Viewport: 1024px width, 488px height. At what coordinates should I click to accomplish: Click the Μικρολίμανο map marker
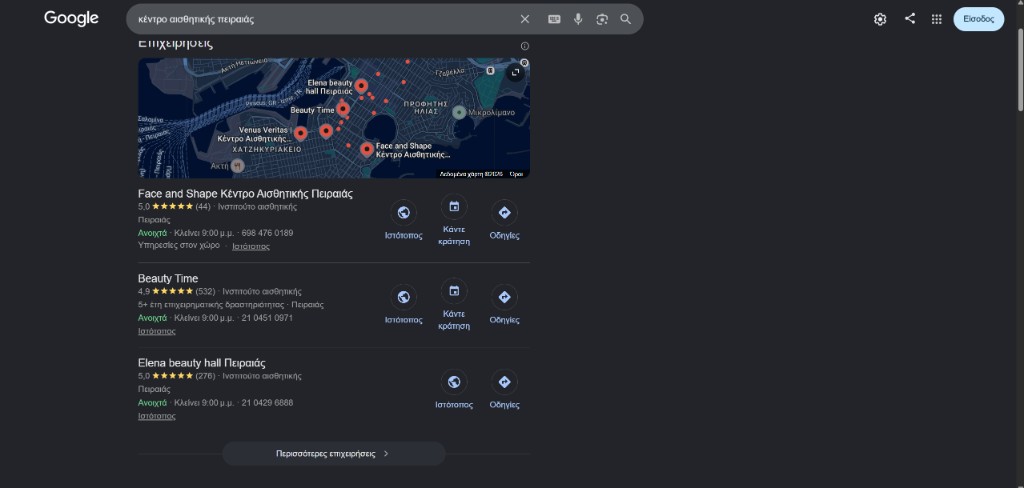tap(459, 112)
